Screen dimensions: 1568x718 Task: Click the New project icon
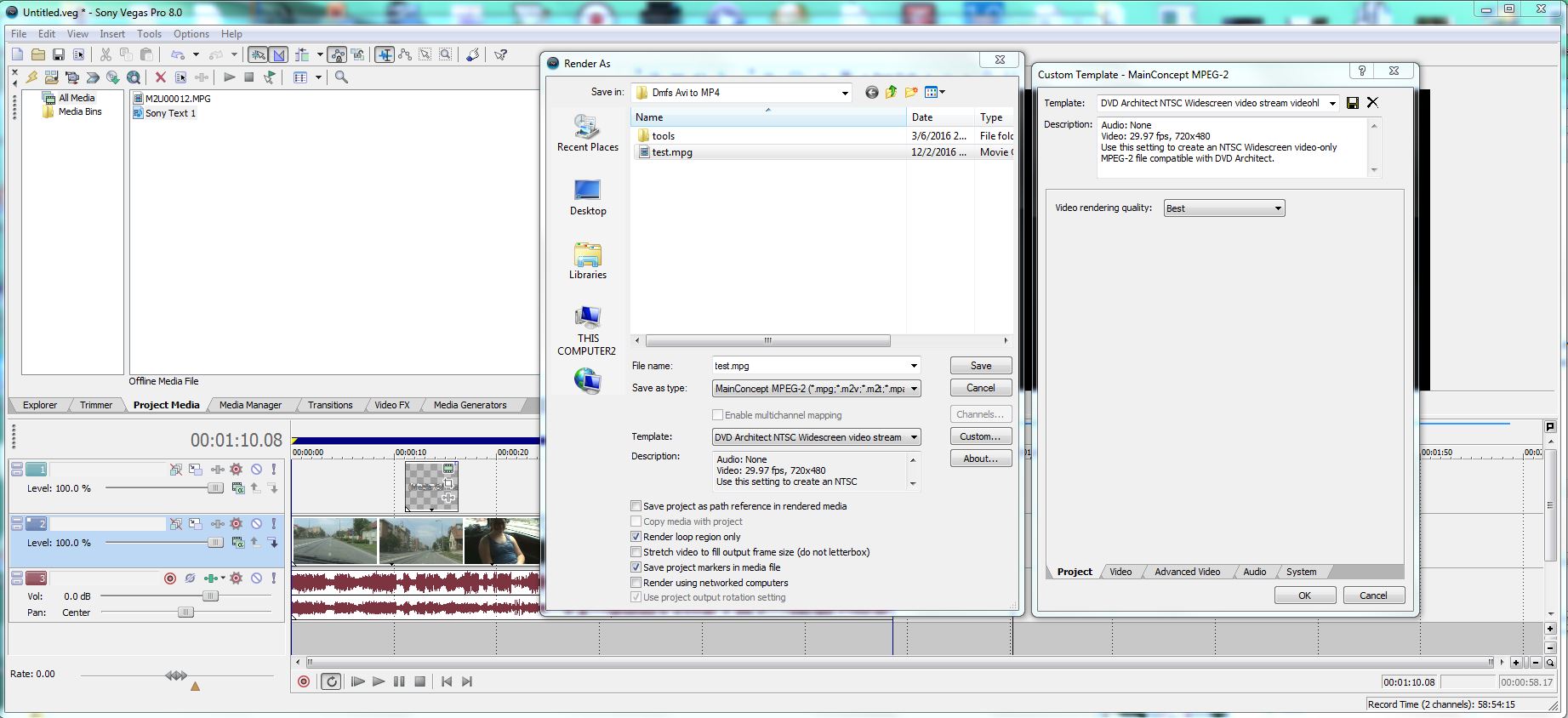tap(18, 54)
